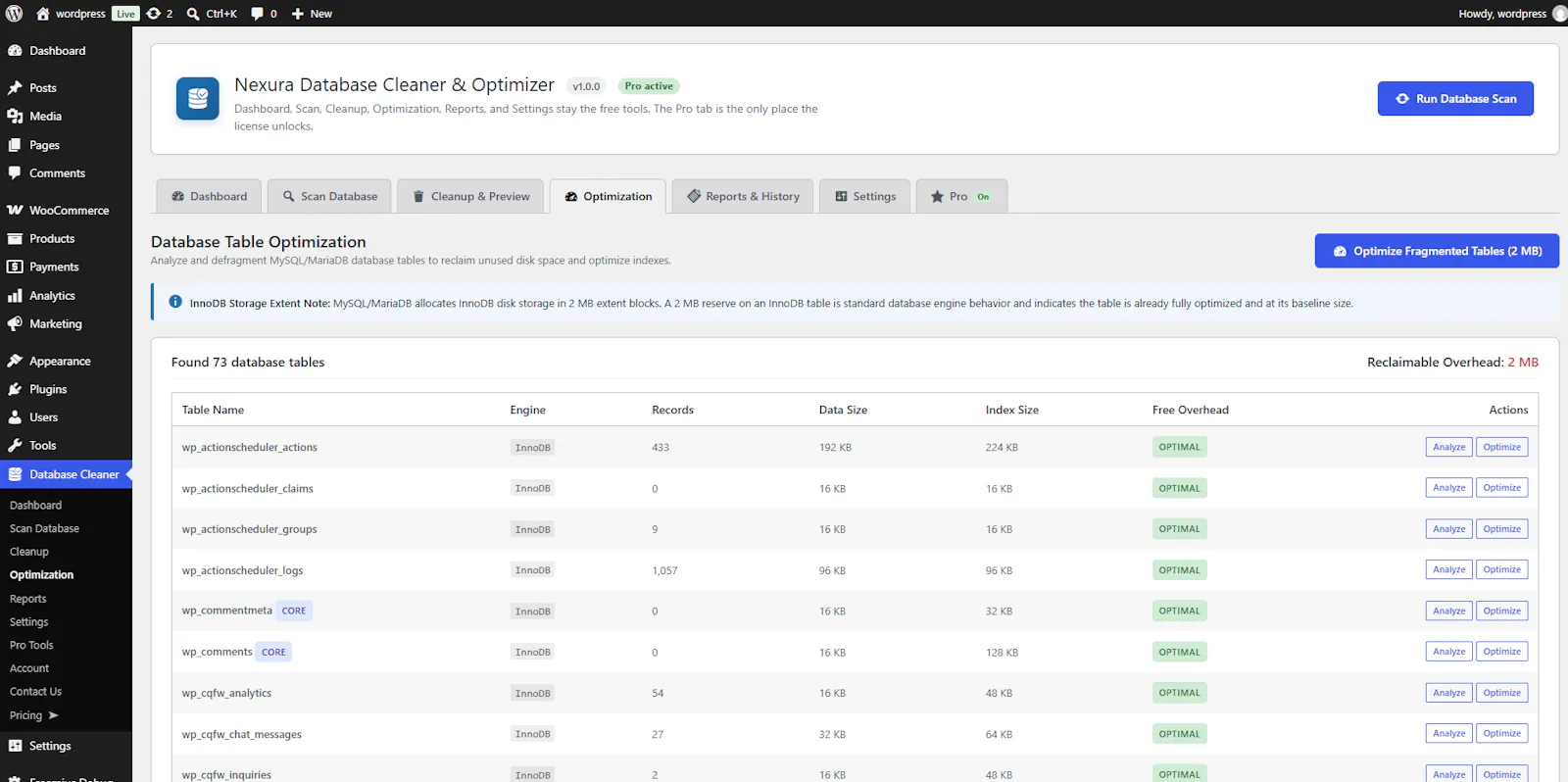Click the Posts pin icon in the sidebar
This screenshot has height=782, width=1568.
pos(15,88)
